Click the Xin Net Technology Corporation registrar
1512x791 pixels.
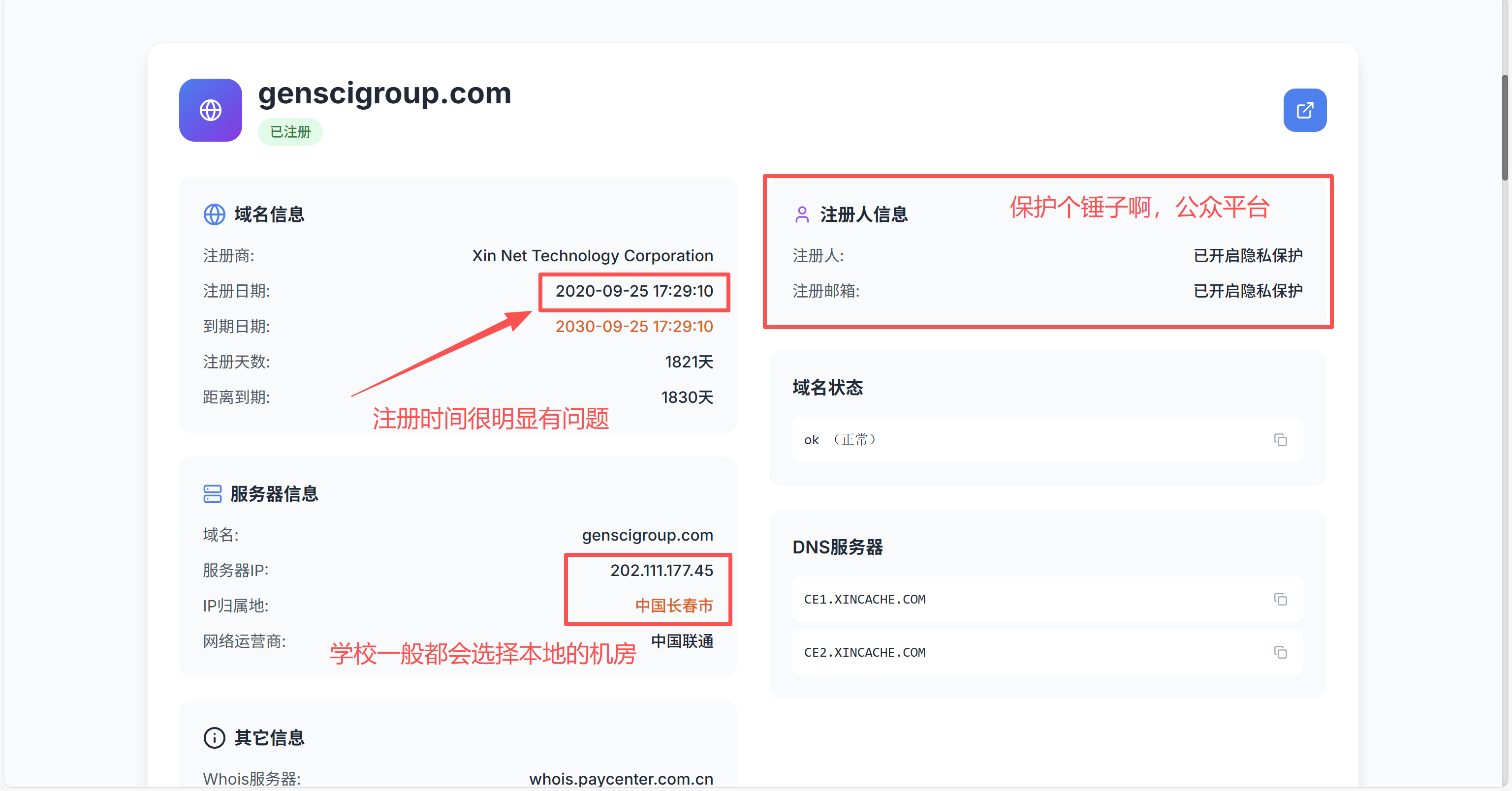592,256
